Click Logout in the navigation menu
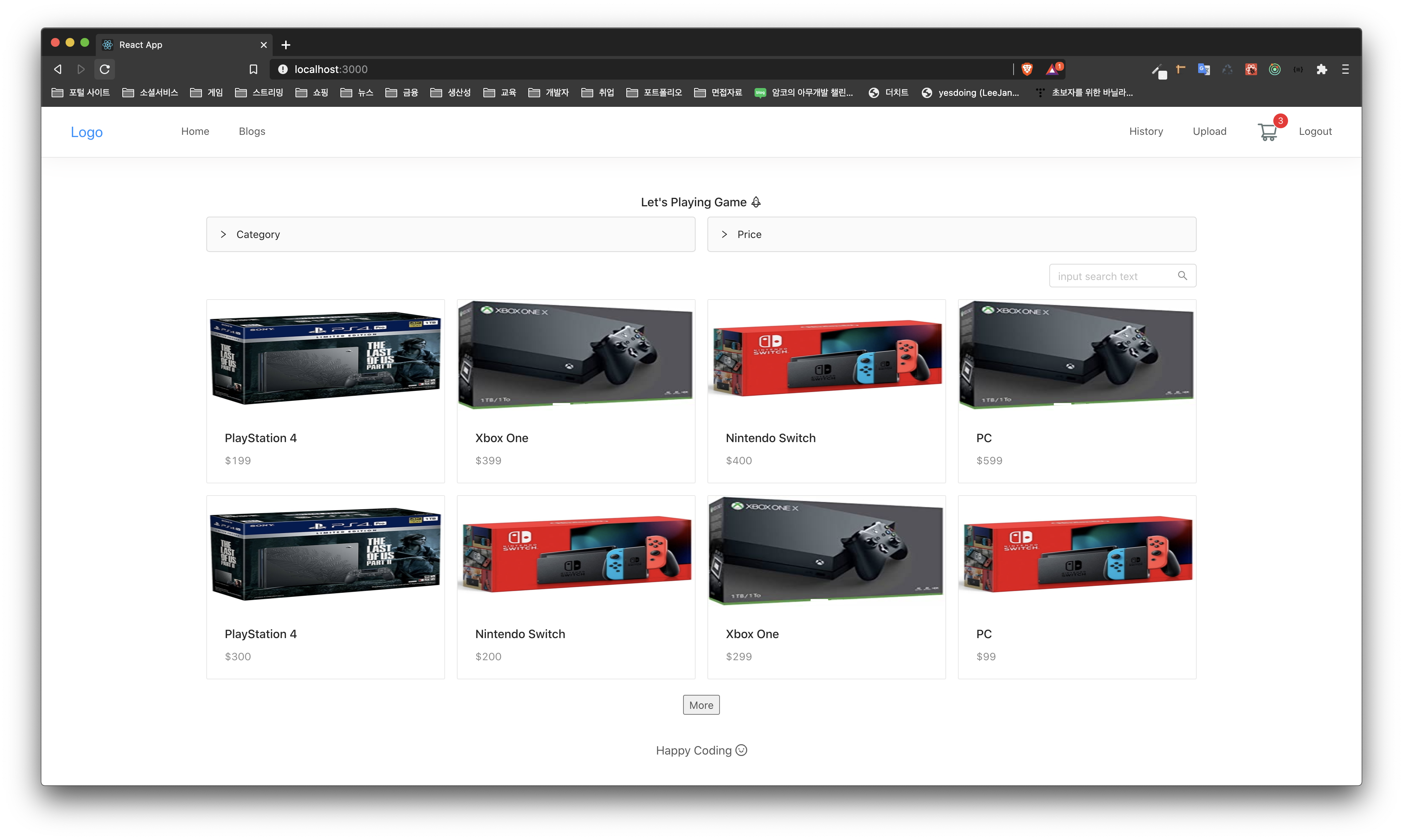The width and height of the screenshot is (1403, 840). (x=1315, y=131)
